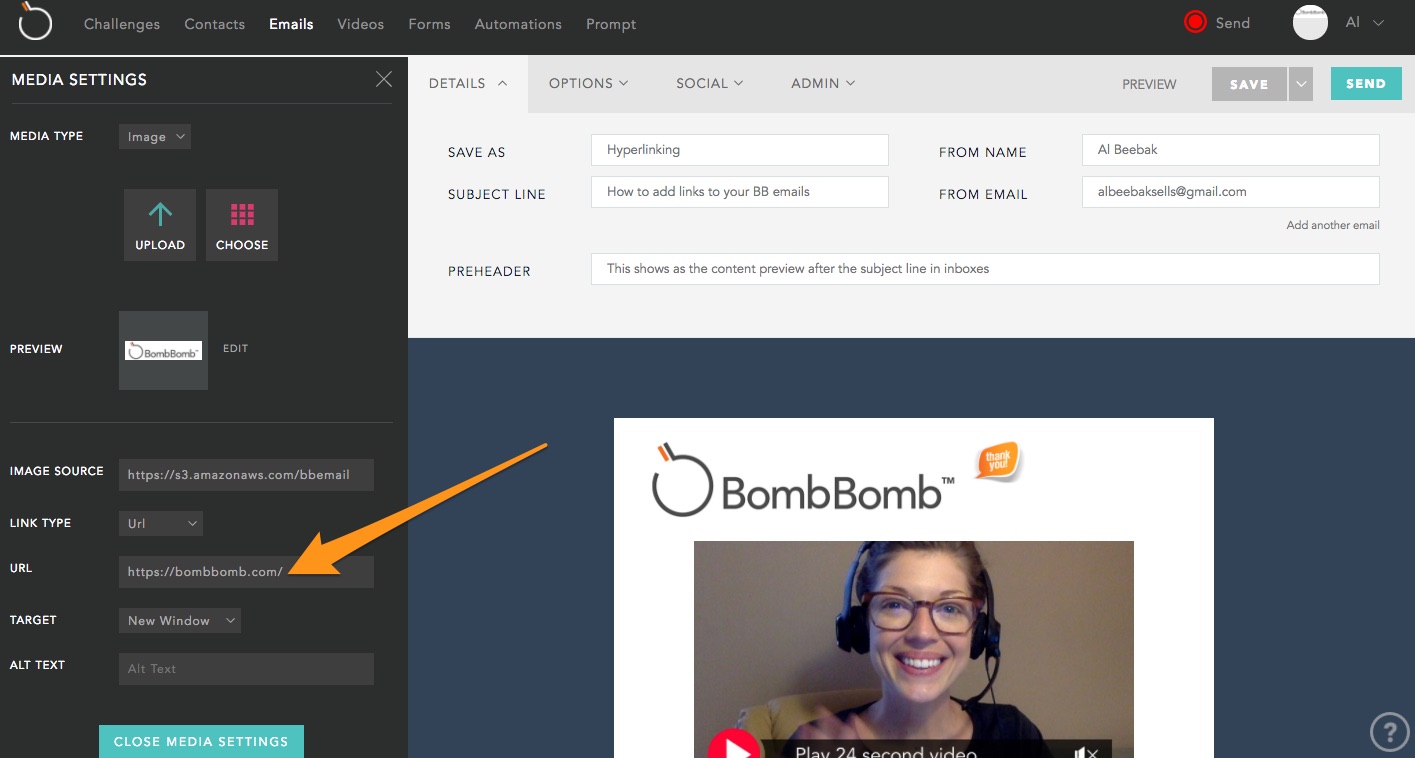1415x758 pixels.
Task: Click the BombBomb logo home icon
Action: pos(35,22)
